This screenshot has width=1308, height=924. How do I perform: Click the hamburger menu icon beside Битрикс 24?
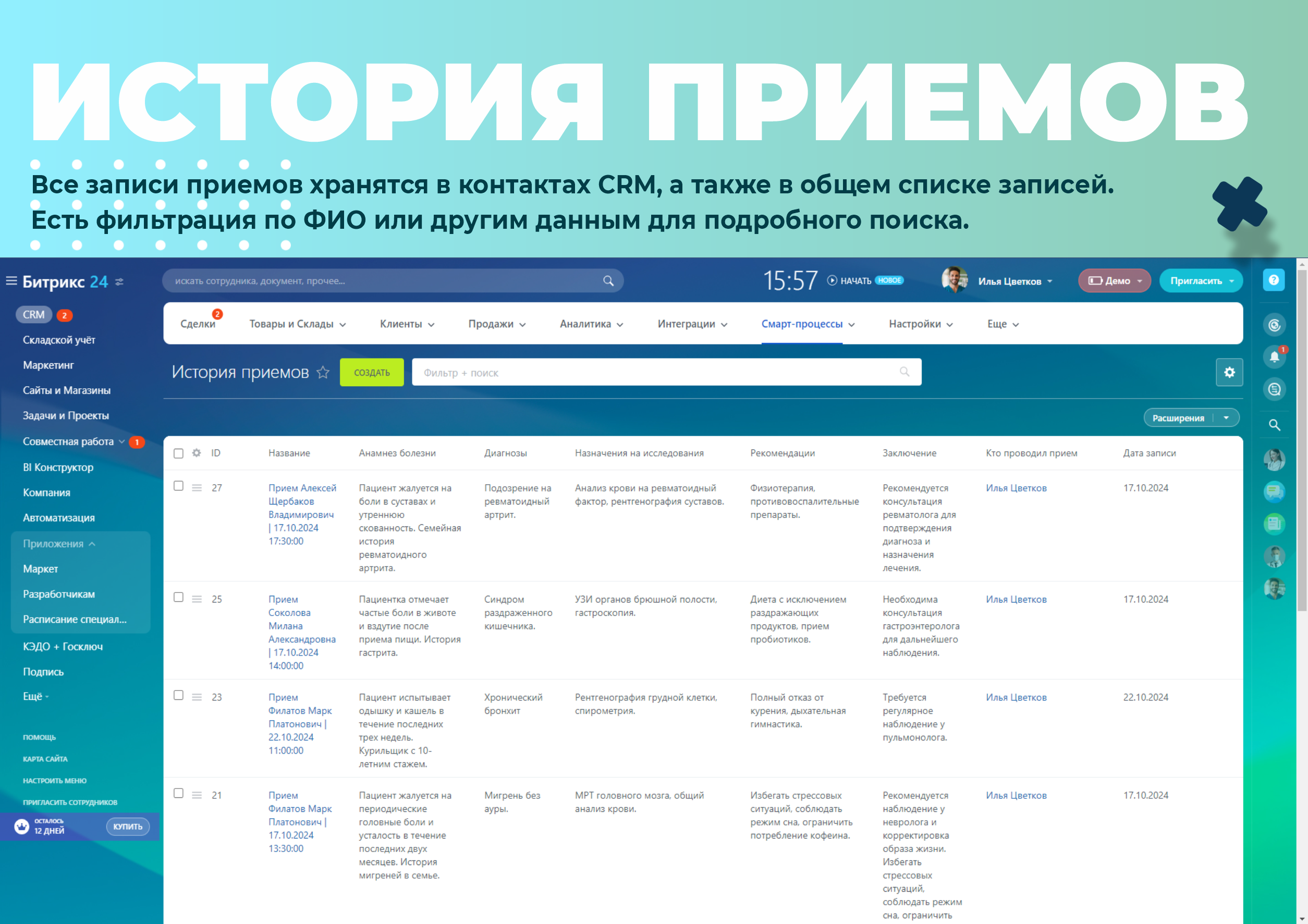tap(11, 281)
